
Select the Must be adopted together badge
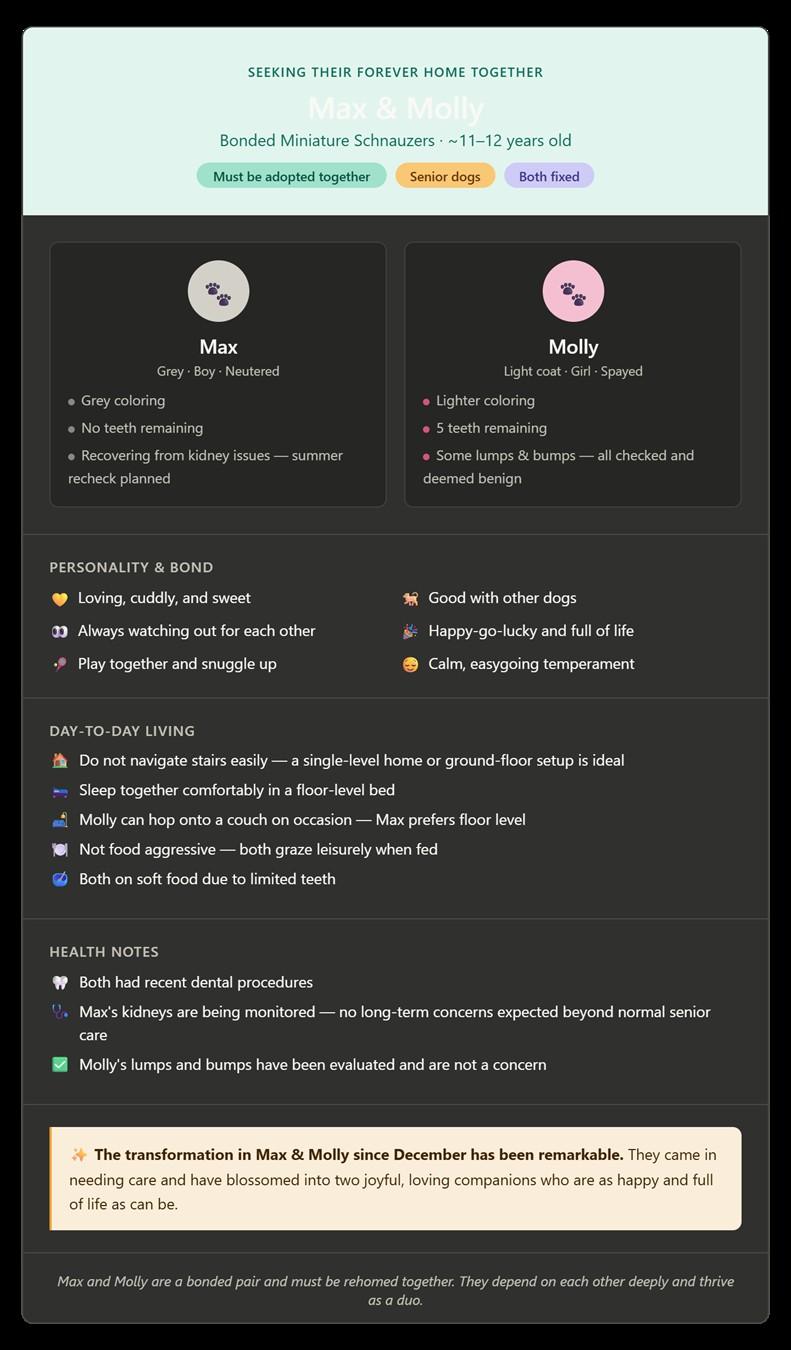[291, 176]
